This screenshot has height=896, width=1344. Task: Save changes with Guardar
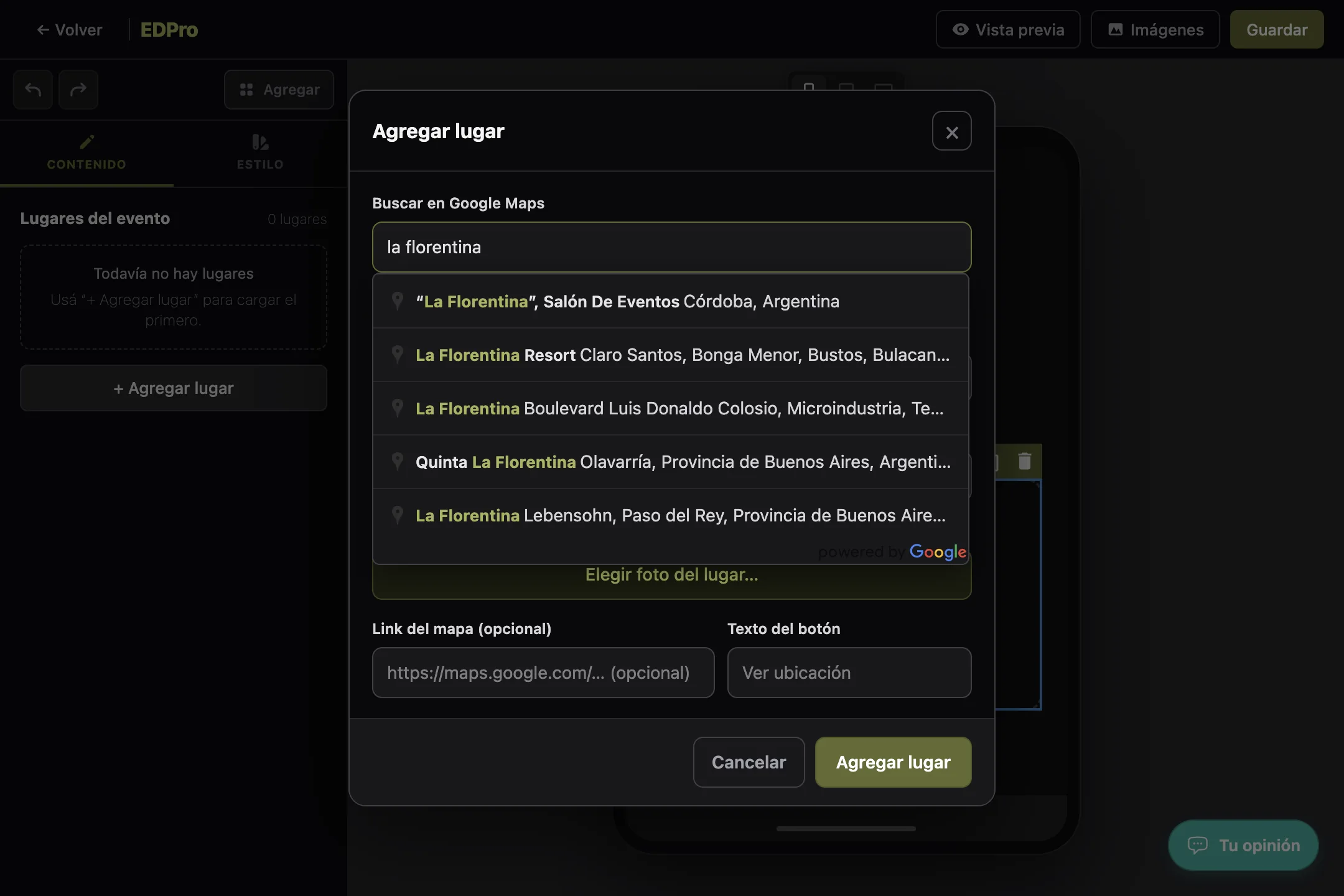(1277, 30)
